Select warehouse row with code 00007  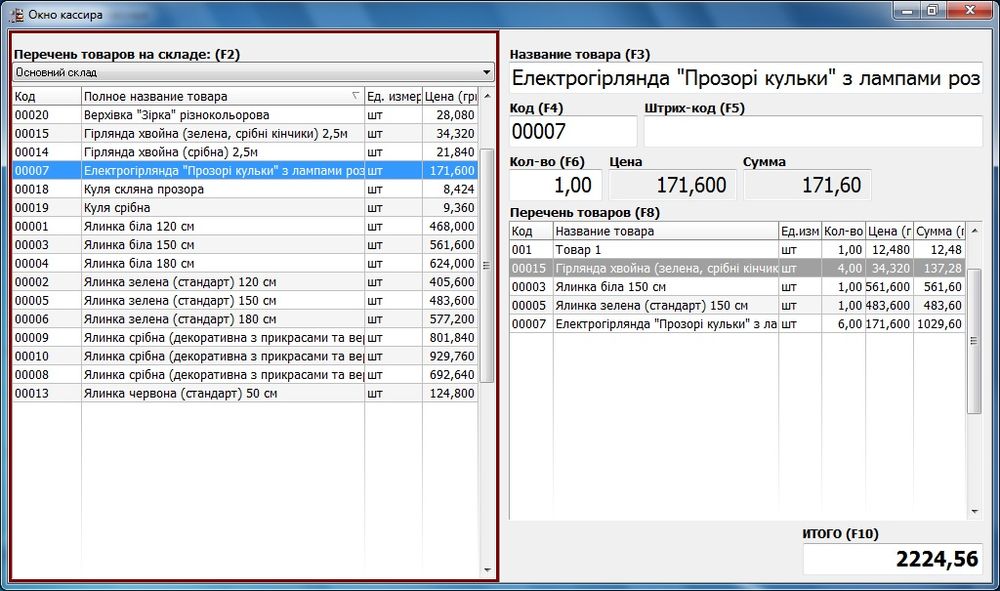[x=245, y=170]
